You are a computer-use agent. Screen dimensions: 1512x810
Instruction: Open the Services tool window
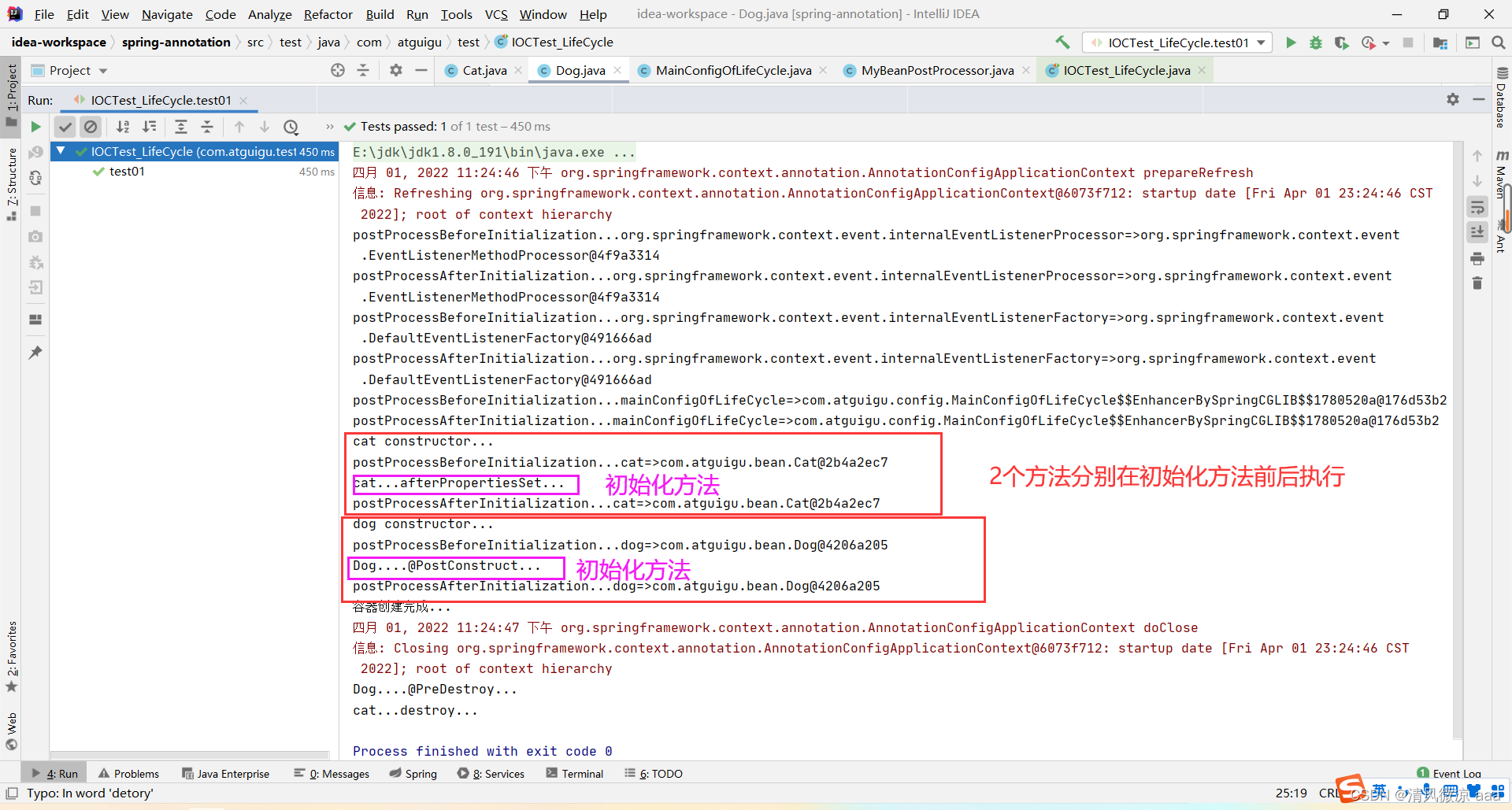[x=491, y=774]
